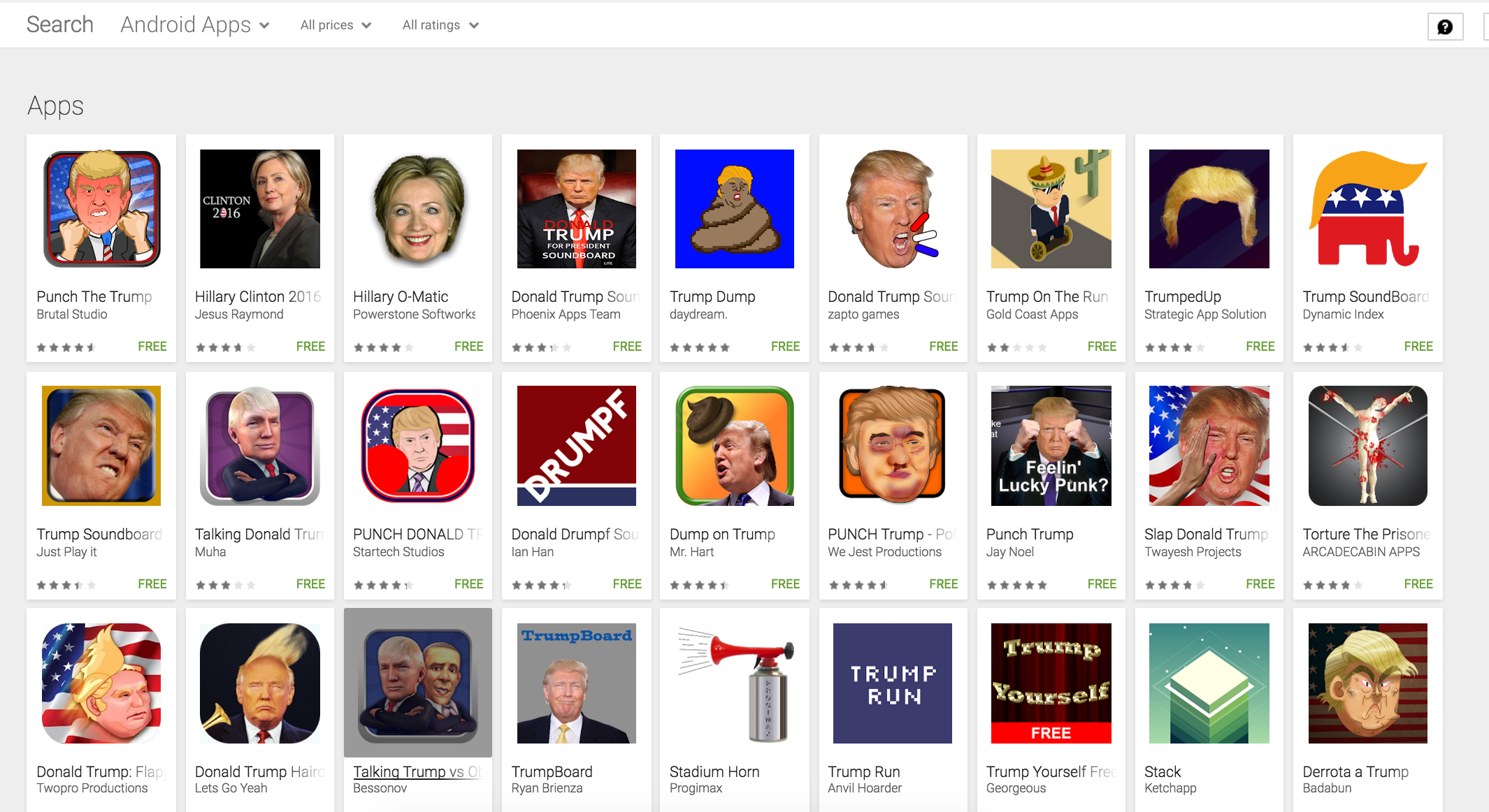Open Derrota a Trump app icon
The height and width of the screenshot is (812, 1489).
[1368, 683]
